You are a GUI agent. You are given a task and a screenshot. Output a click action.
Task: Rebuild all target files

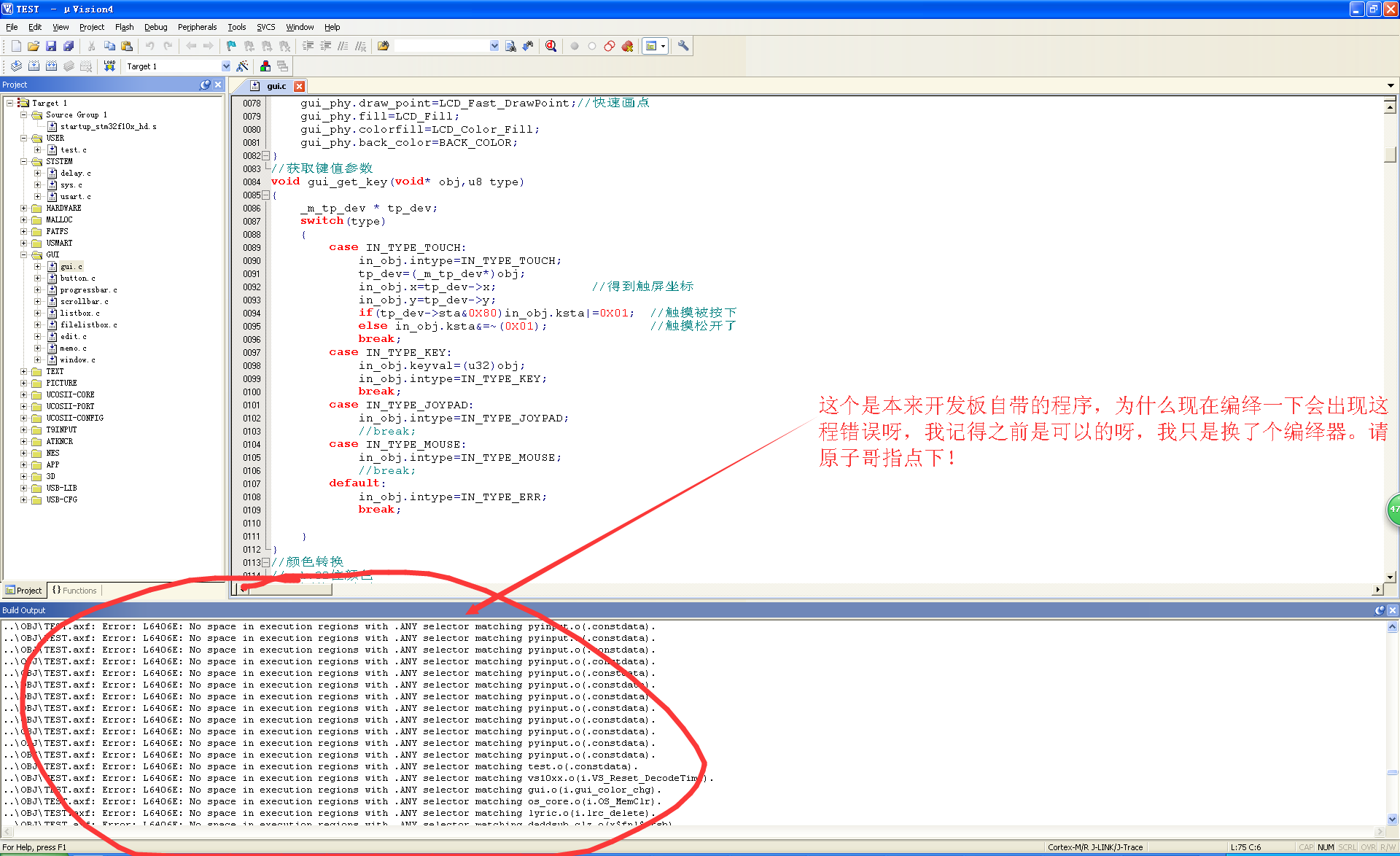(51, 66)
